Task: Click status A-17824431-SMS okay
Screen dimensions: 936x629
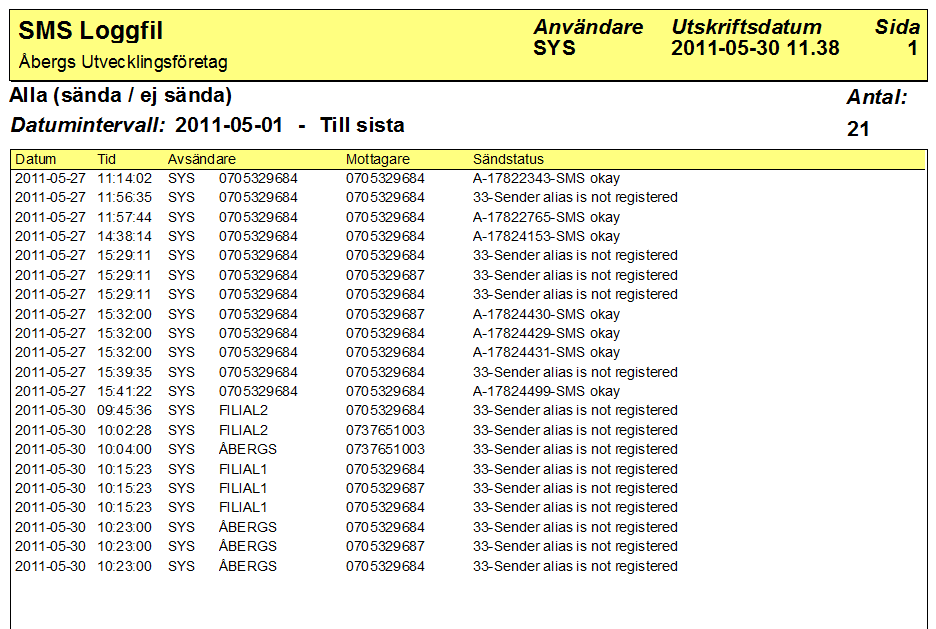Action: click(x=546, y=352)
